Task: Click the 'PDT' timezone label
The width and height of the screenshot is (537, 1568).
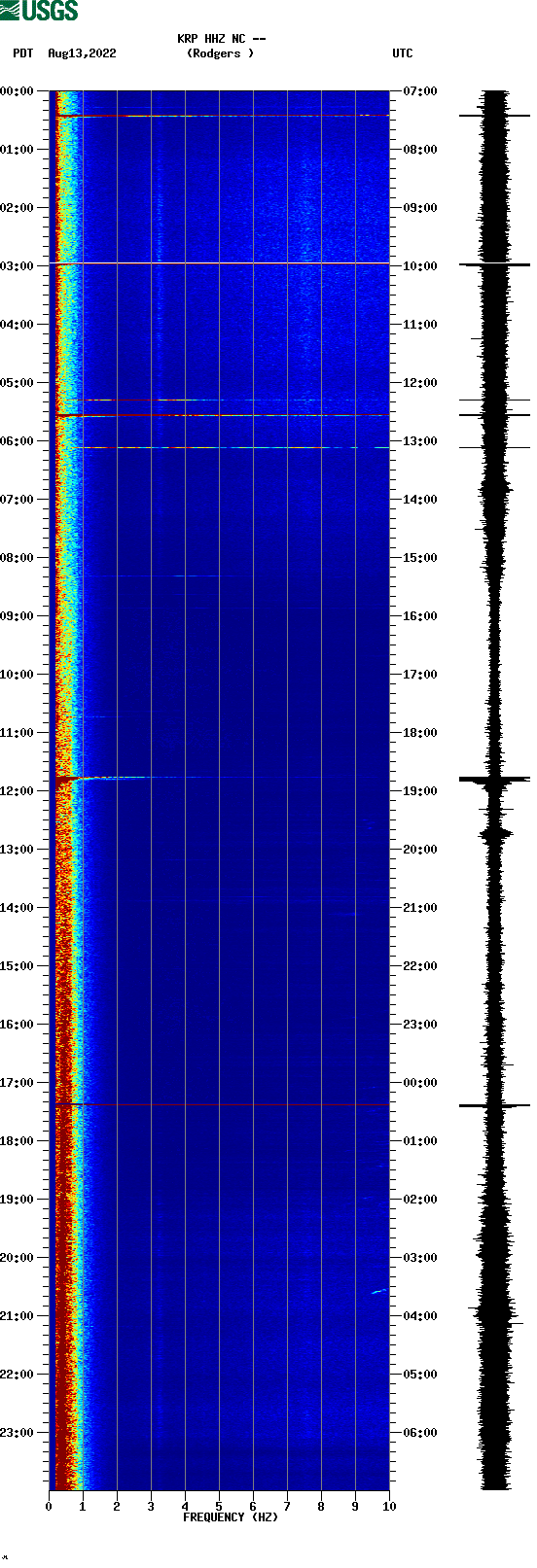Action: [23, 53]
